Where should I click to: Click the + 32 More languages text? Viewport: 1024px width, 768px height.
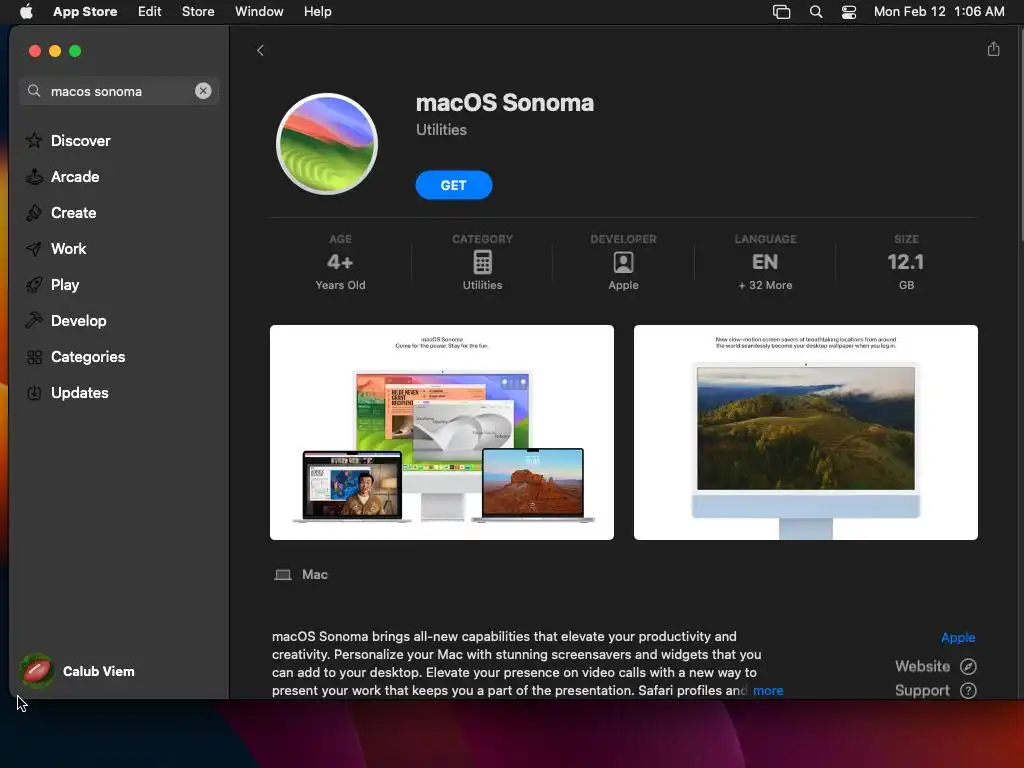pyautogui.click(x=765, y=285)
